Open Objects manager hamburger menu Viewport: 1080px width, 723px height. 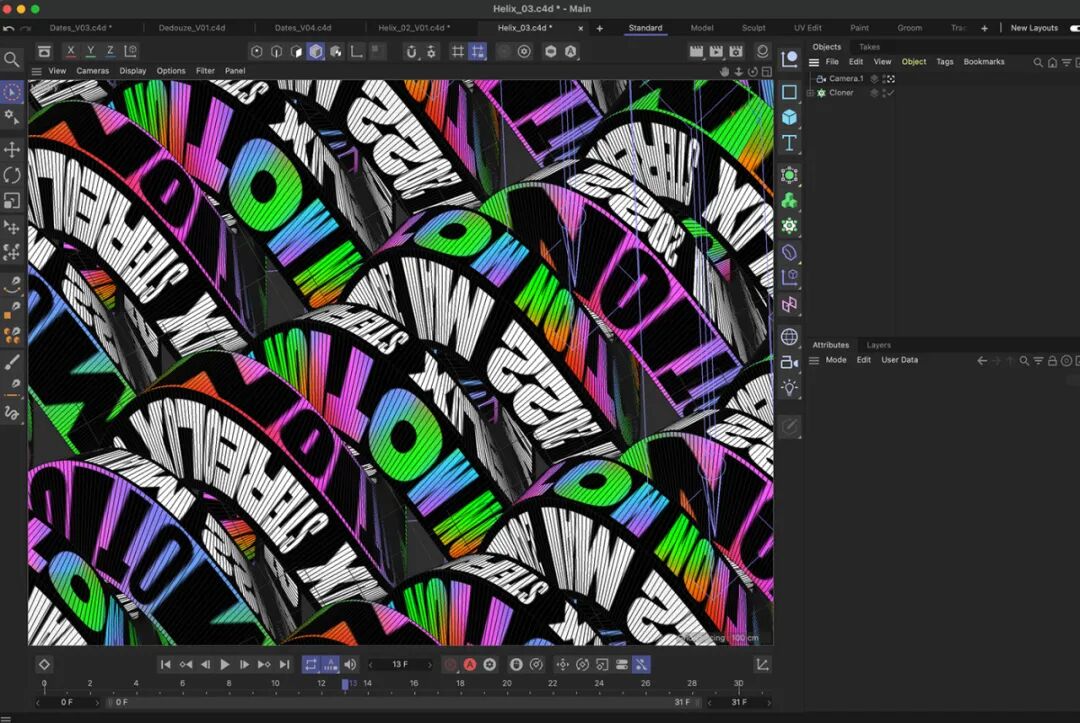click(813, 62)
